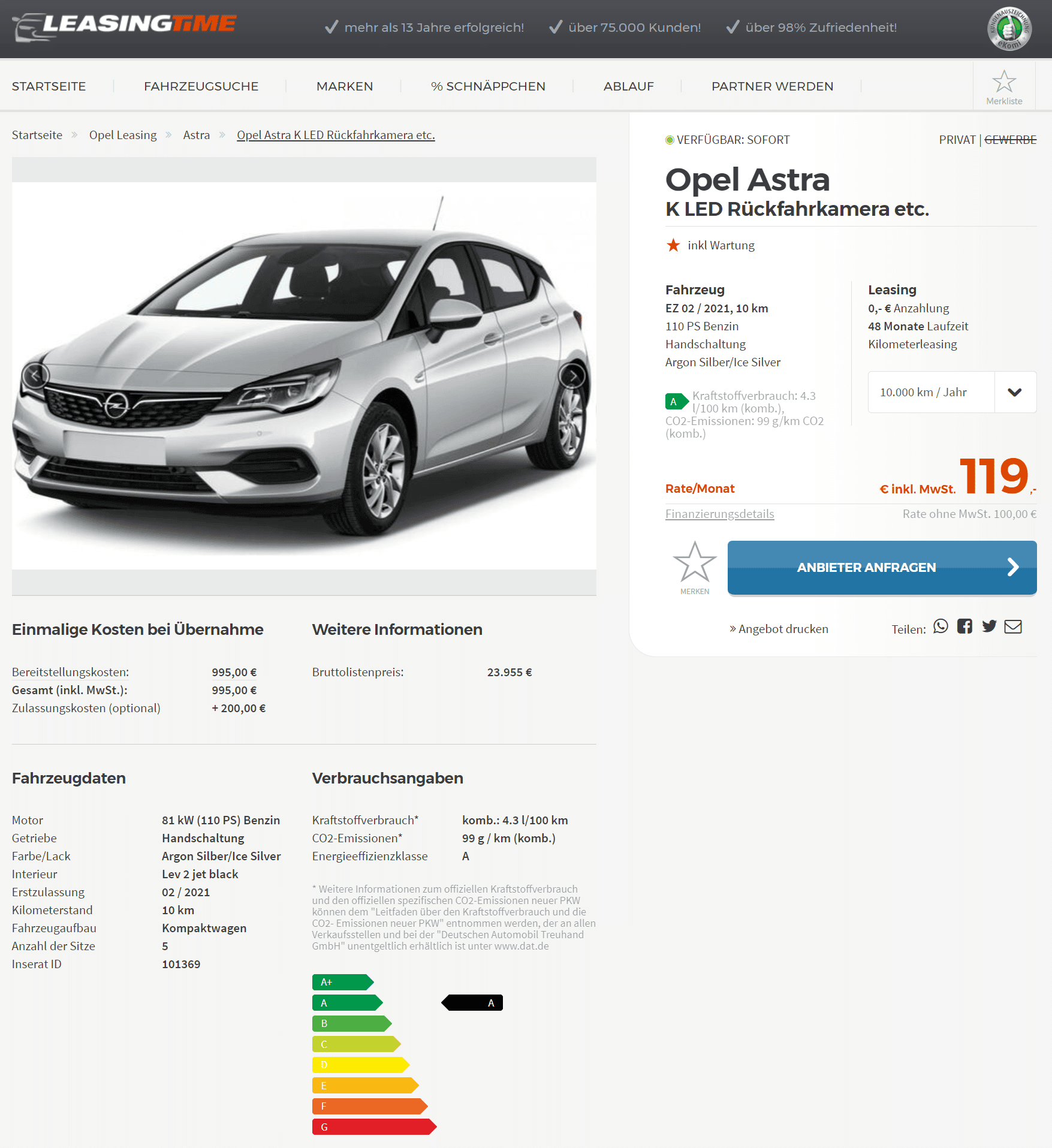This screenshot has width=1052, height=1148.
Task: Click the LeasingTime logo
Action: (x=124, y=27)
